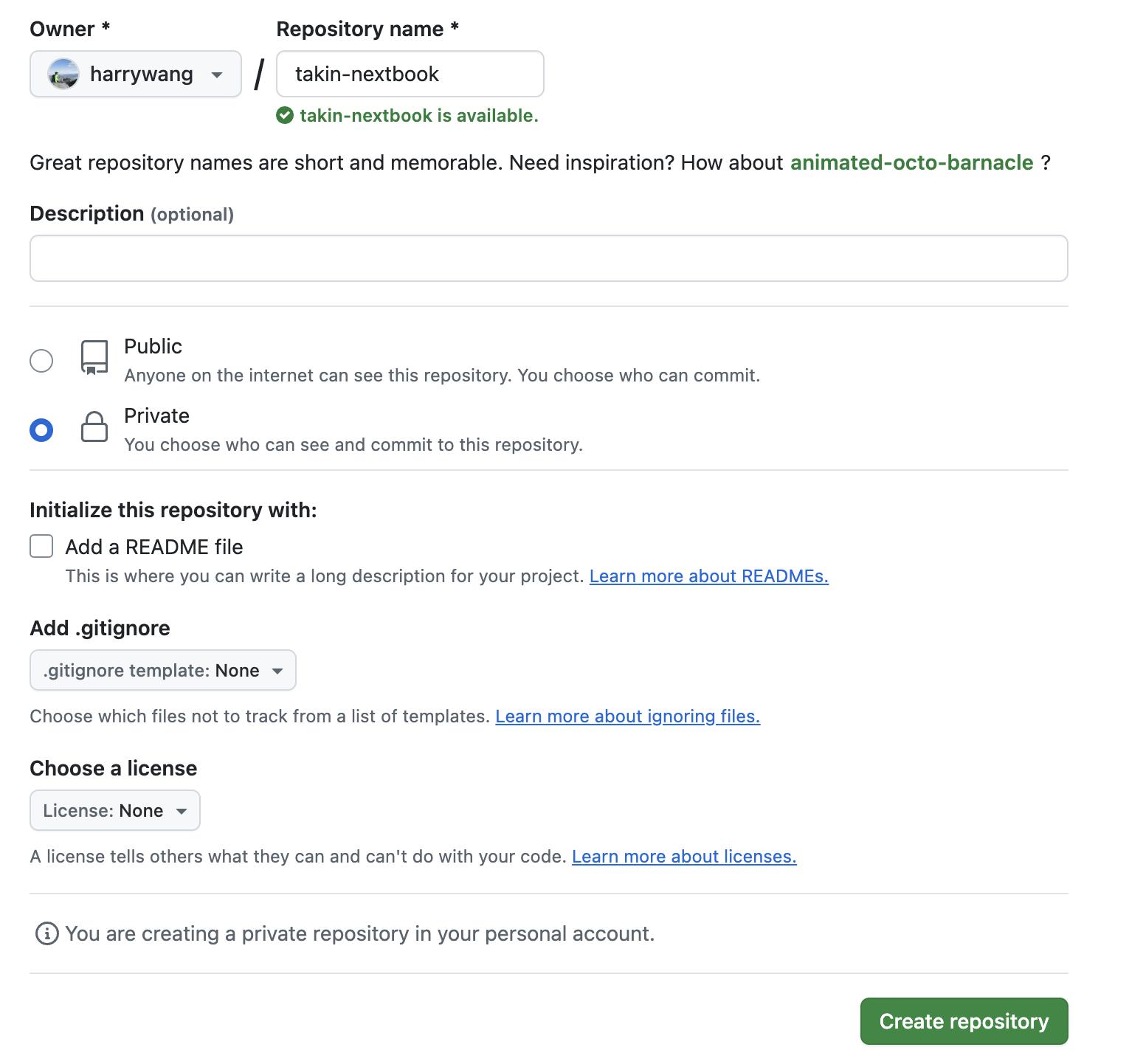Click the info icon beside private notice
The image size is (1129, 1064).
click(47, 933)
